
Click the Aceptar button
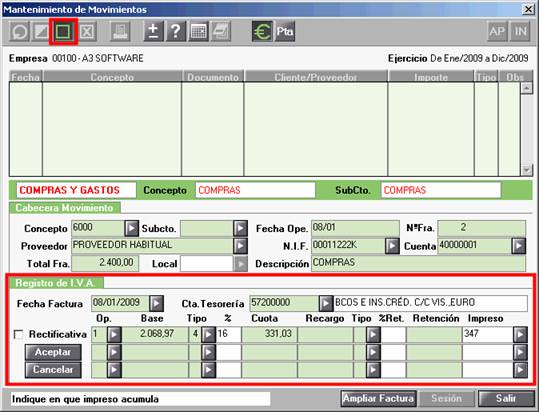[53, 352]
